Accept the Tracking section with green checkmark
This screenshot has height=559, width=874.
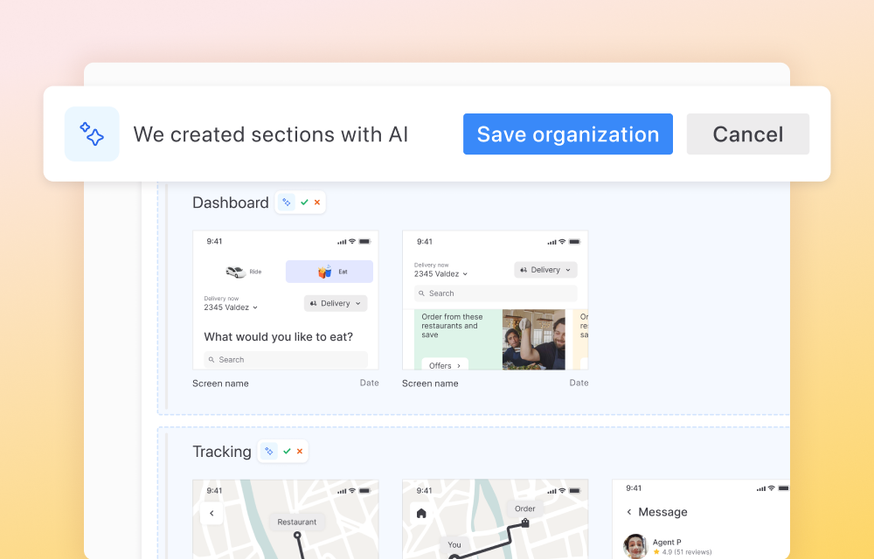coord(287,451)
